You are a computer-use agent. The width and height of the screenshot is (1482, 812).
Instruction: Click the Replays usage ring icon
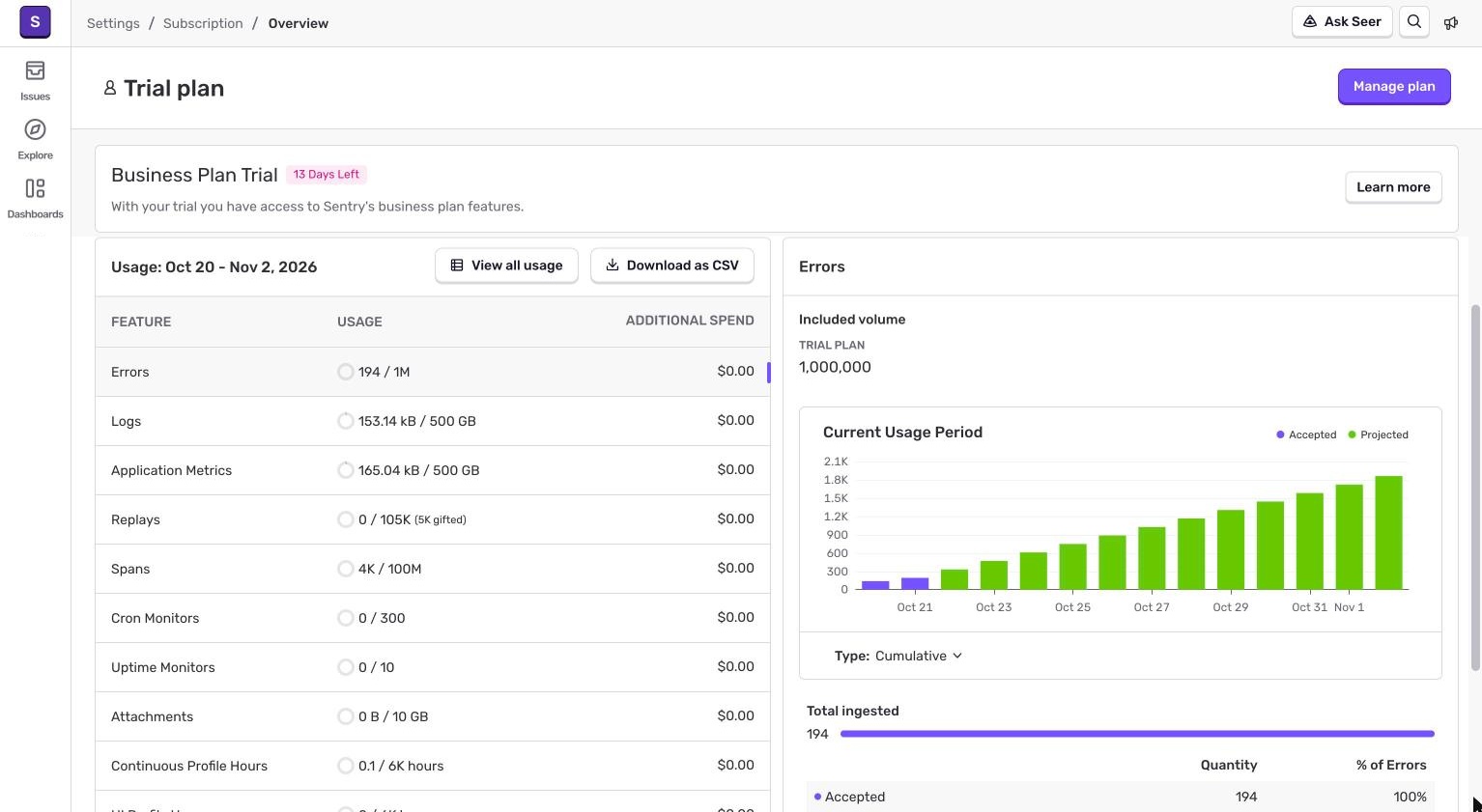(345, 519)
